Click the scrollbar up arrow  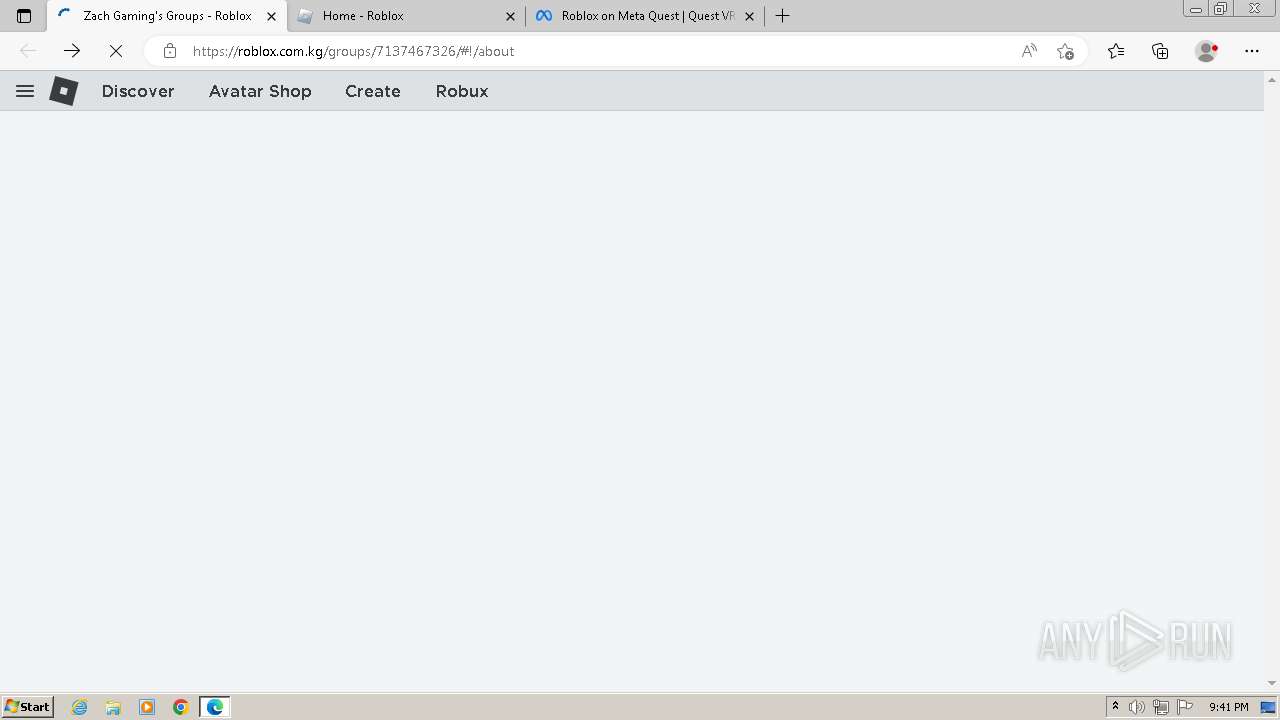(1272, 79)
